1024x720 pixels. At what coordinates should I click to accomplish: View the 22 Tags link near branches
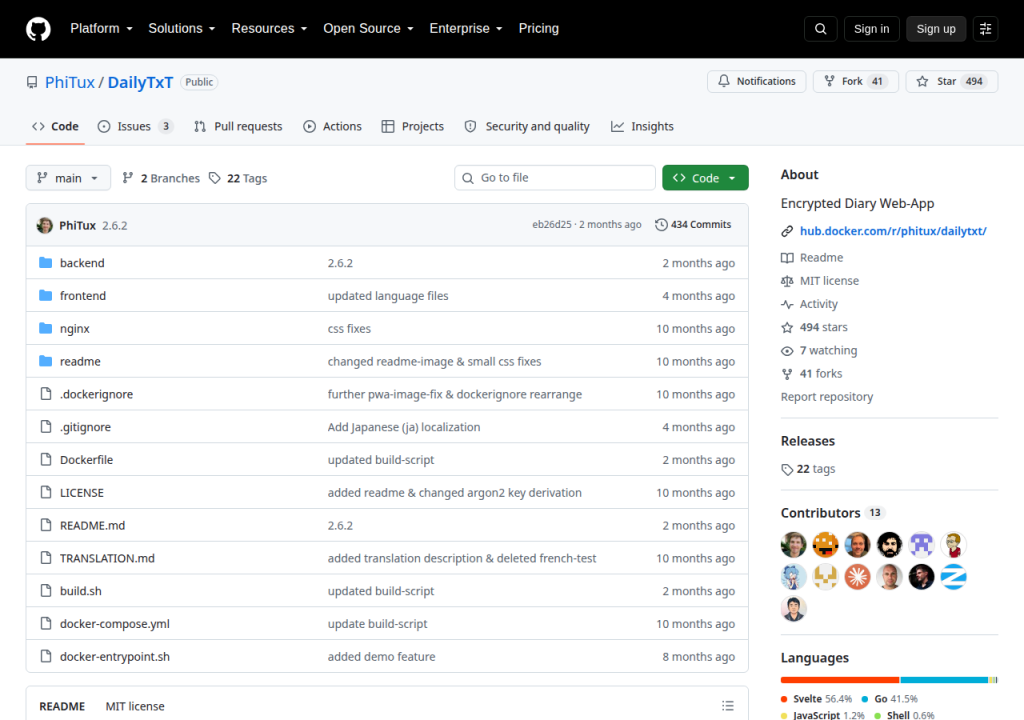click(x=238, y=178)
